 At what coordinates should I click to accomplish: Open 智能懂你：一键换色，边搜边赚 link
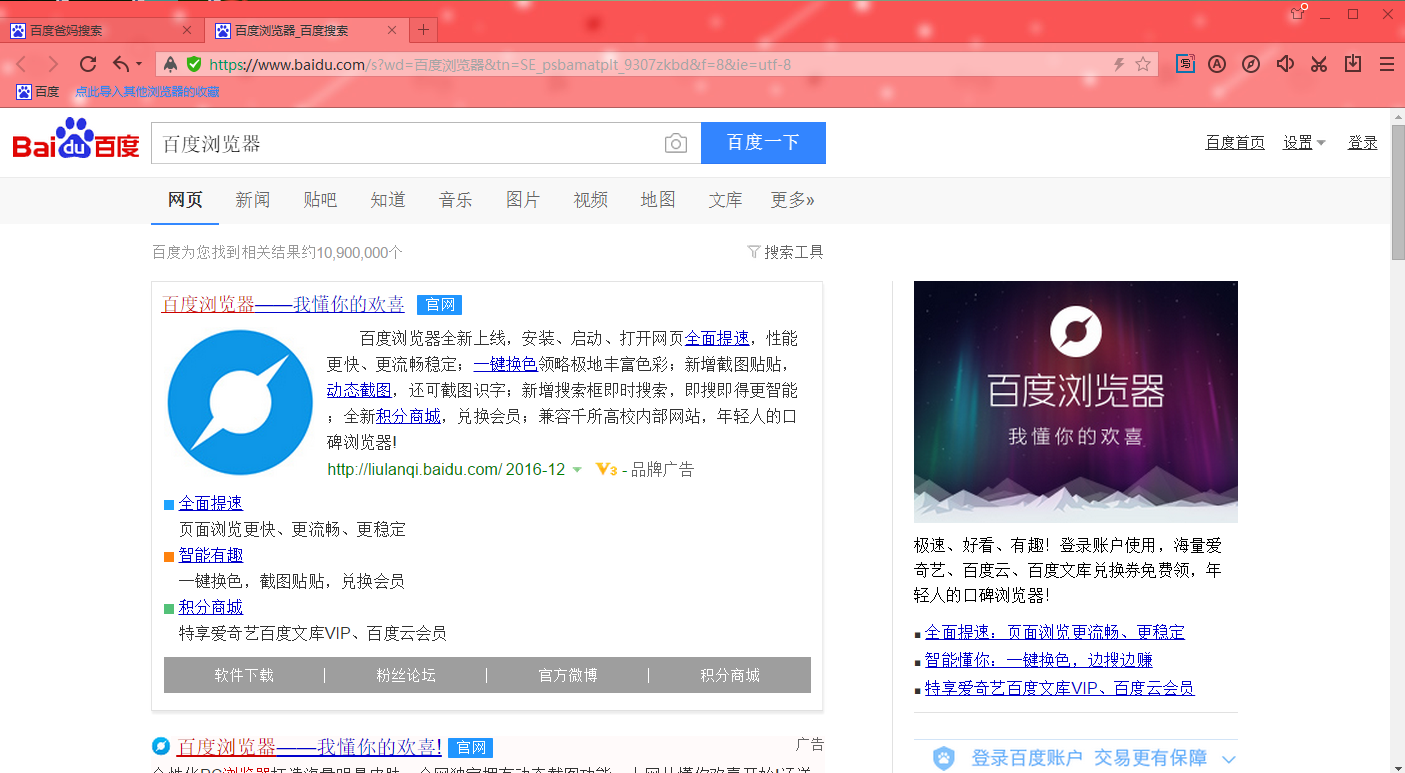tap(1039, 660)
